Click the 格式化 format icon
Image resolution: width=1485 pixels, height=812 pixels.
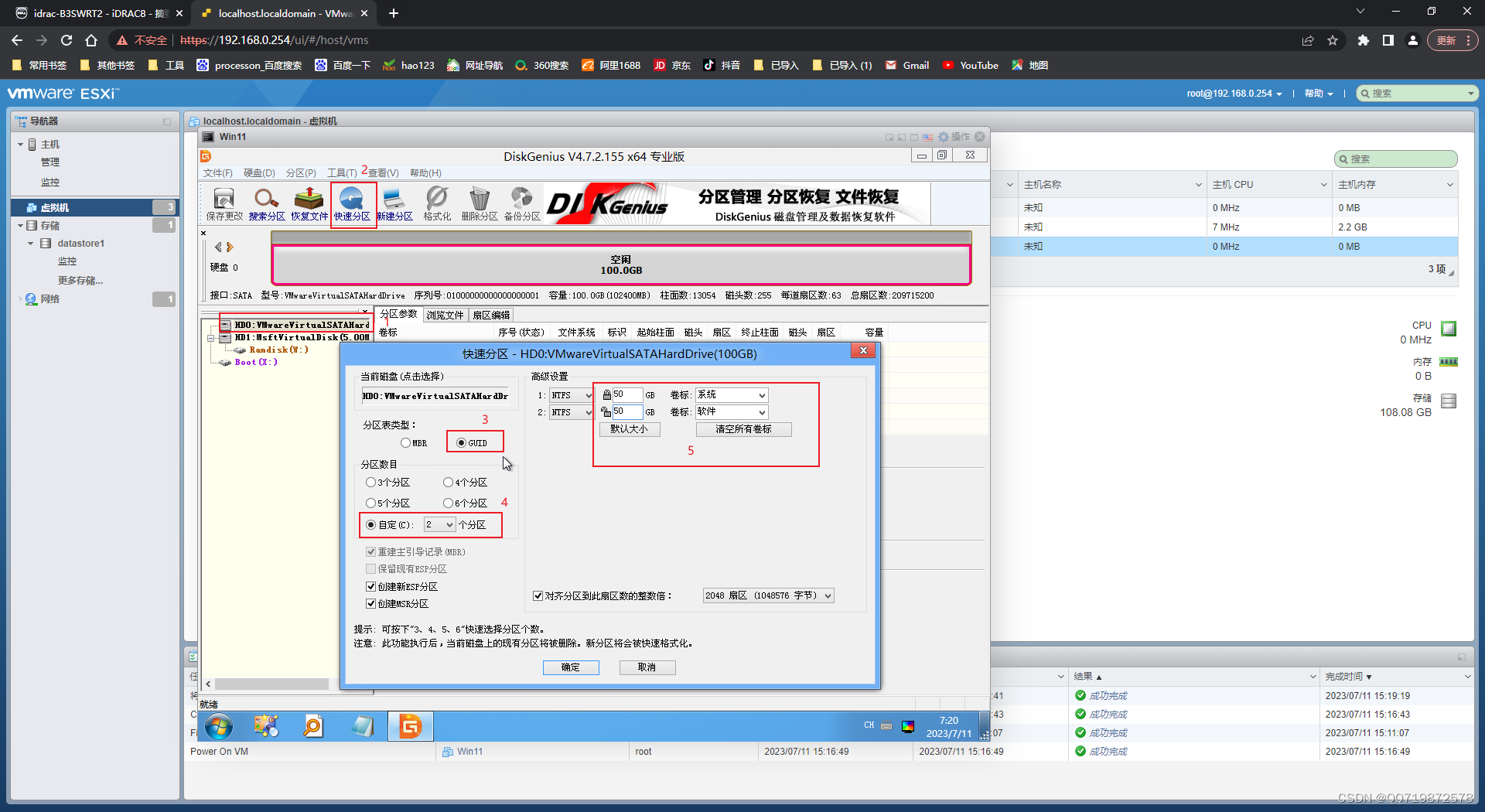(437, 204)
